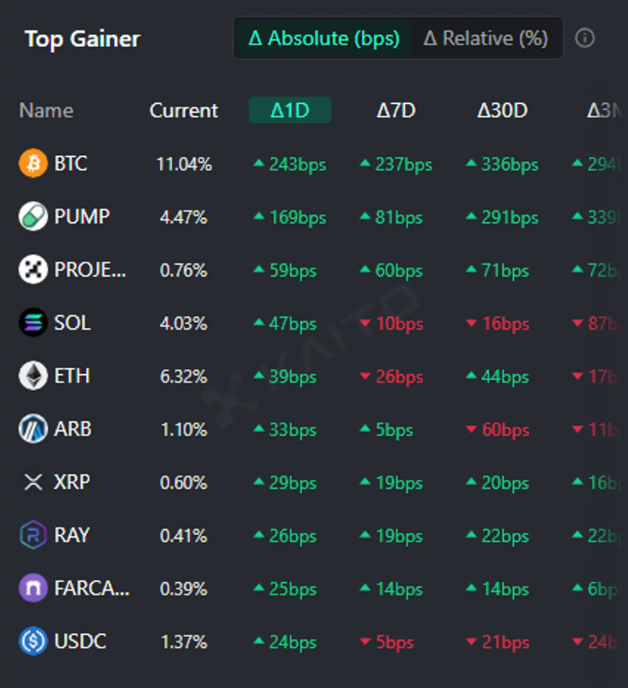628x688 pixels.
Task: Sort by the Δ30D column
Action: (x=502, y=110)
